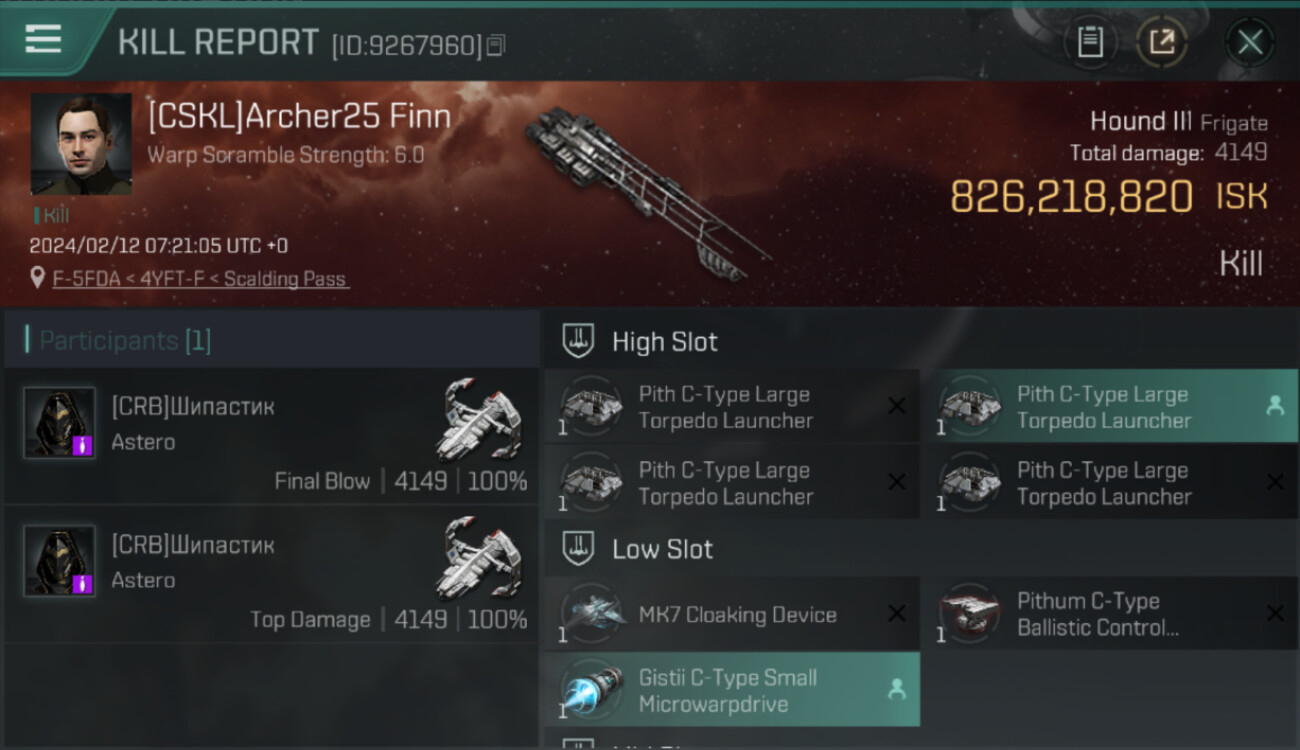Click the MK7 Cloaking Device icon

pyautogui.click(x=592, y=612)
